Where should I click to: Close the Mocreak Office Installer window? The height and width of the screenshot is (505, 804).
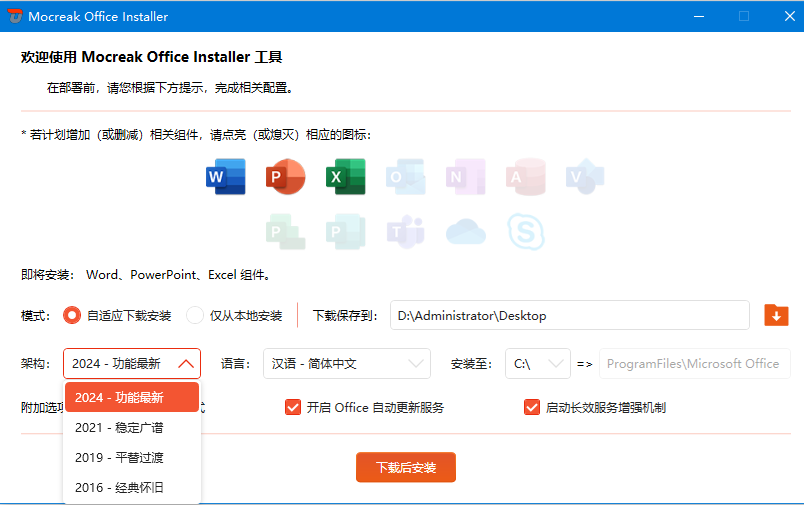click(x=789, y=16)
